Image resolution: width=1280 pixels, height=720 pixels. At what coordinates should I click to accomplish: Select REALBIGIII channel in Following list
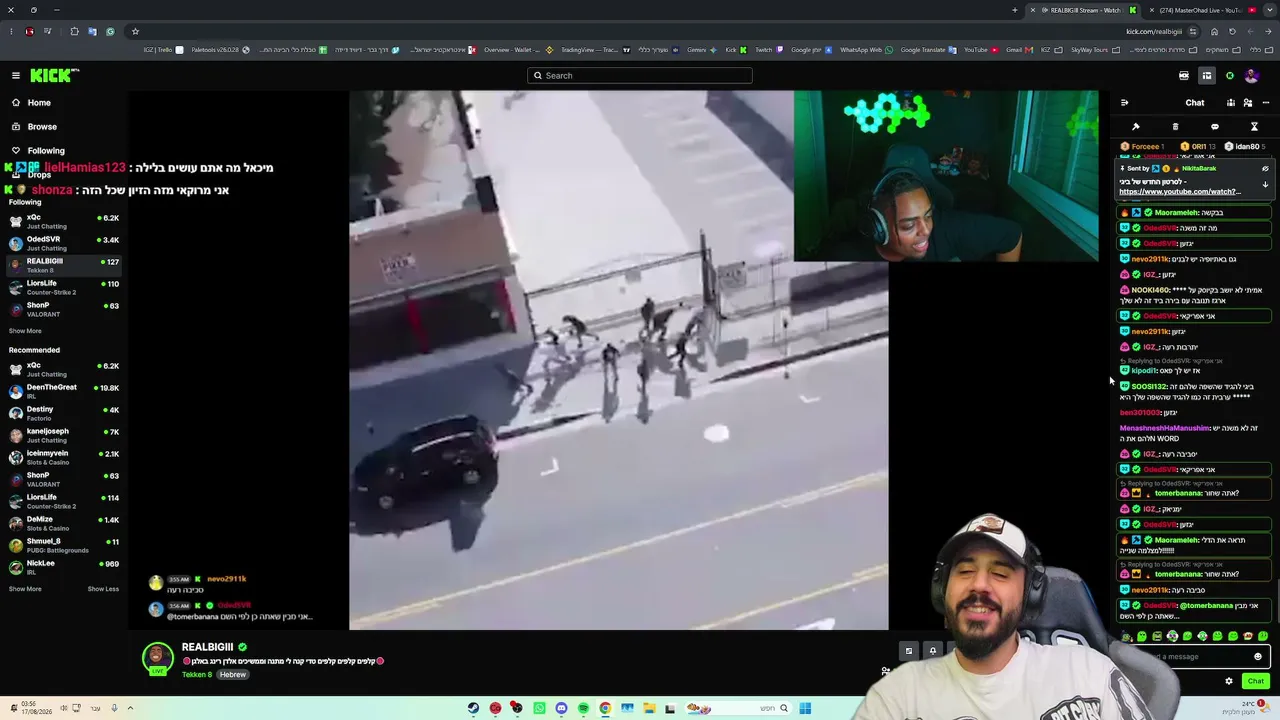pyautogui.click(x=64, y=265)
